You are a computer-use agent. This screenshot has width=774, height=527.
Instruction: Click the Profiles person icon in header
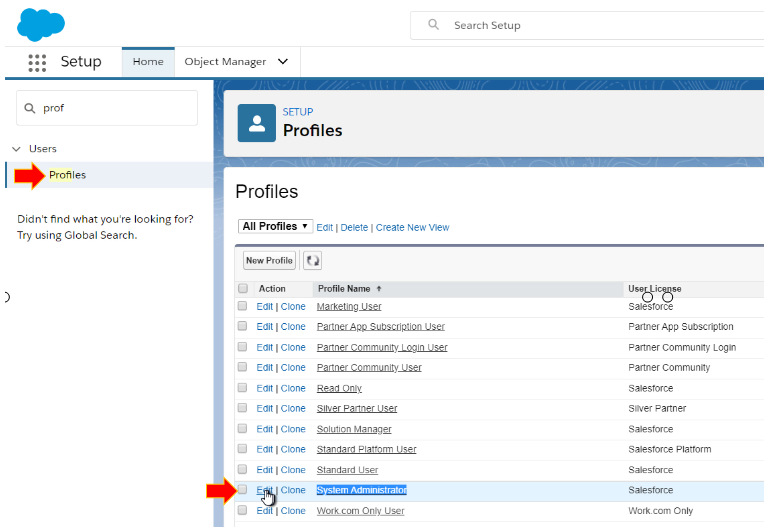(257, 123)
